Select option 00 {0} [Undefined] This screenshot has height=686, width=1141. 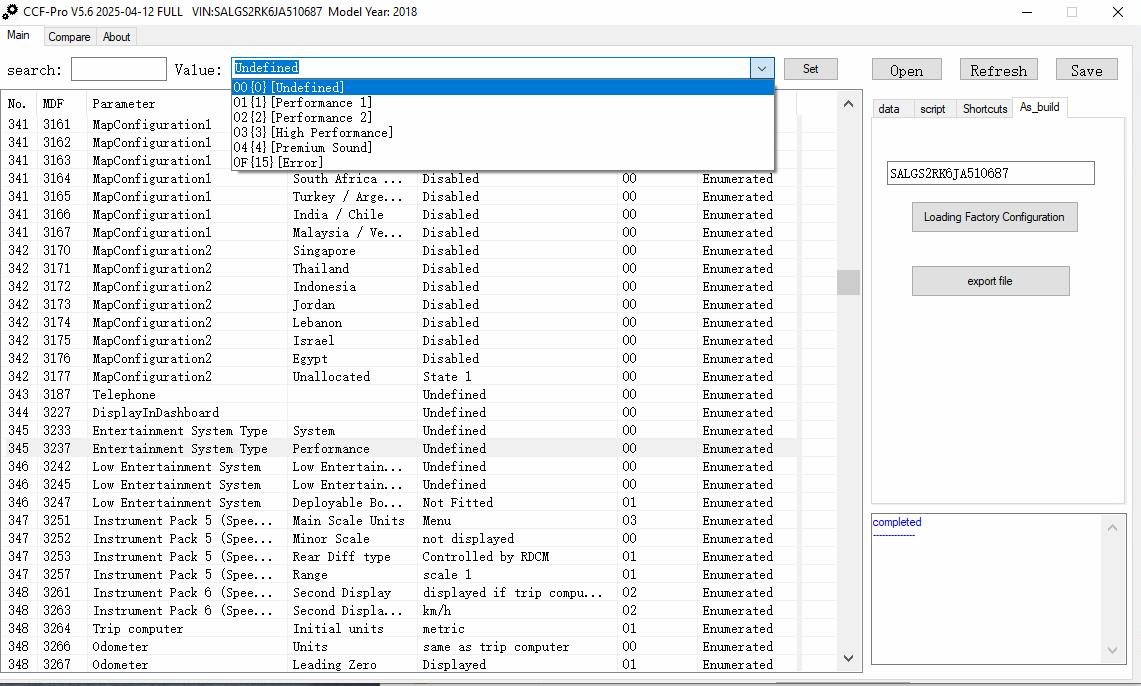coord(503,87)
